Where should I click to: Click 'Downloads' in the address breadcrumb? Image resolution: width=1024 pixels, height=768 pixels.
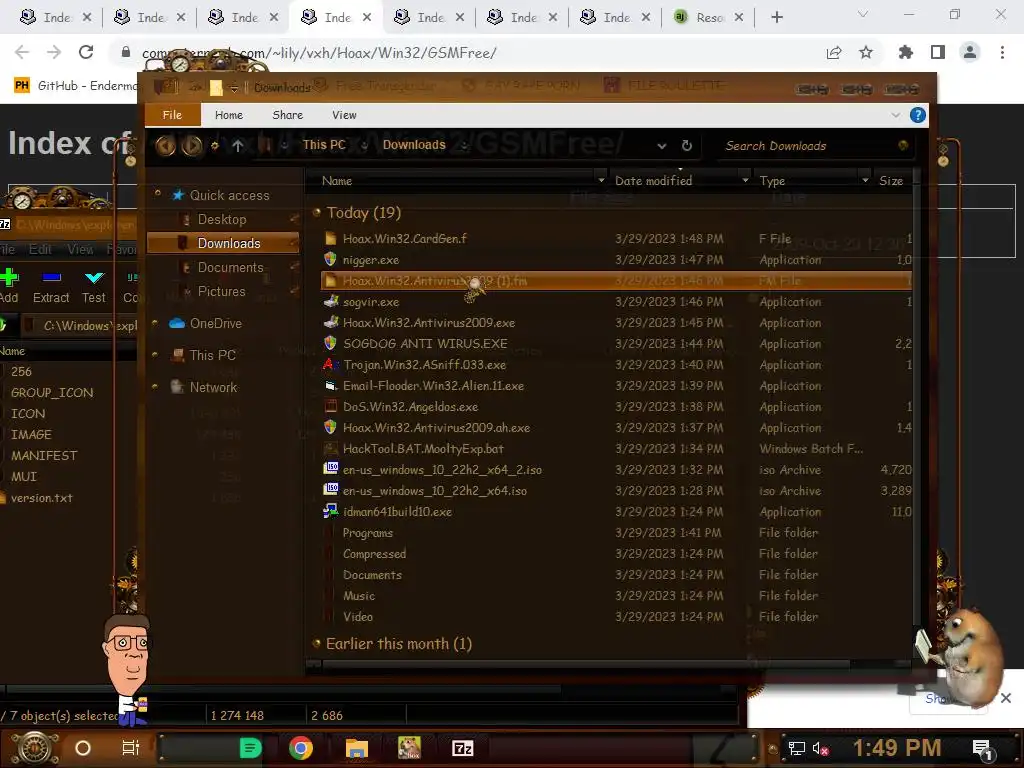[x=414, y=145]
